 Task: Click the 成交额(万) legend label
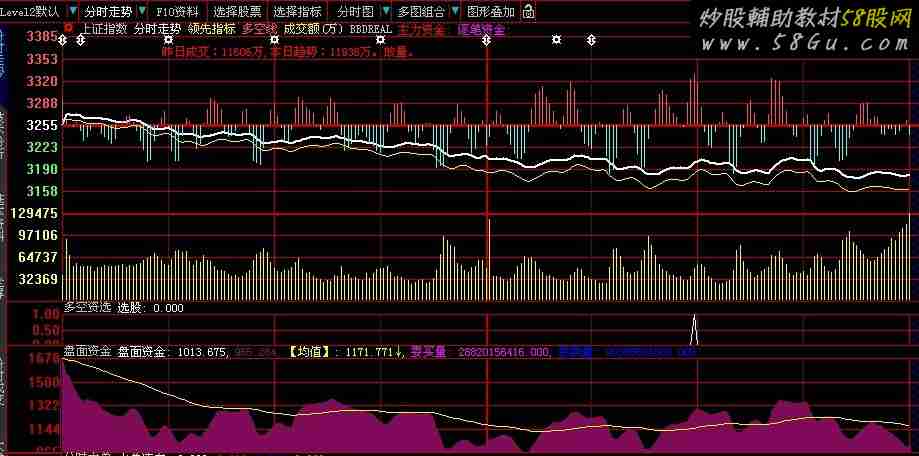[x=314, y=28]
